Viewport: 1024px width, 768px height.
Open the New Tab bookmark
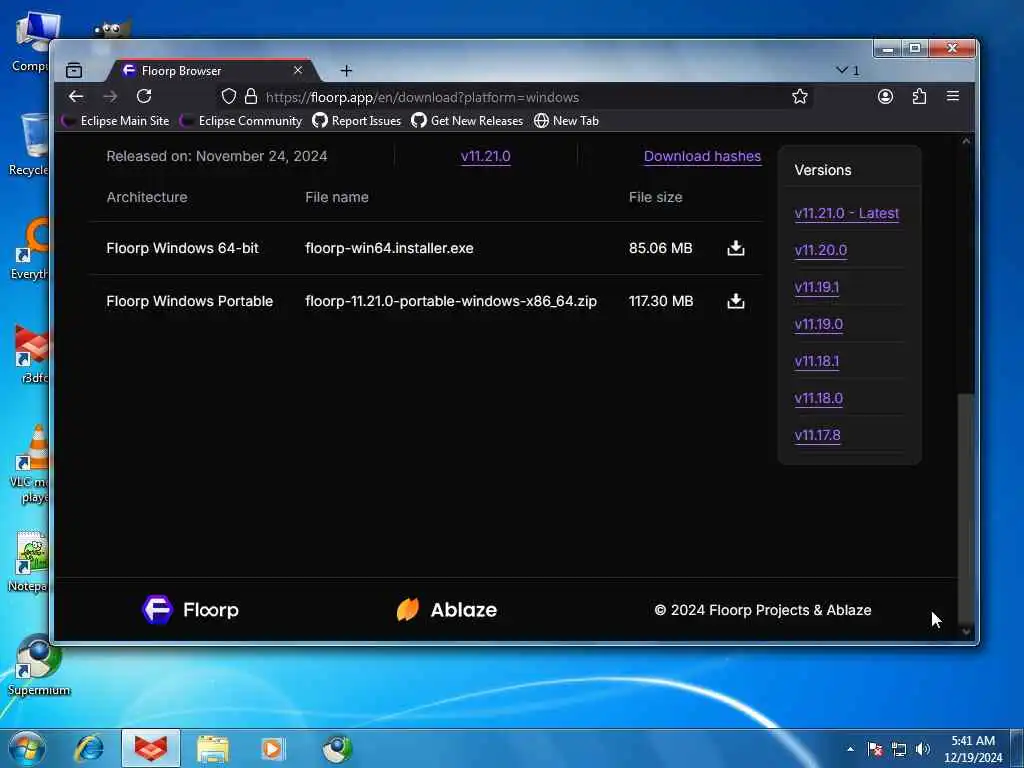click(566, 121)
